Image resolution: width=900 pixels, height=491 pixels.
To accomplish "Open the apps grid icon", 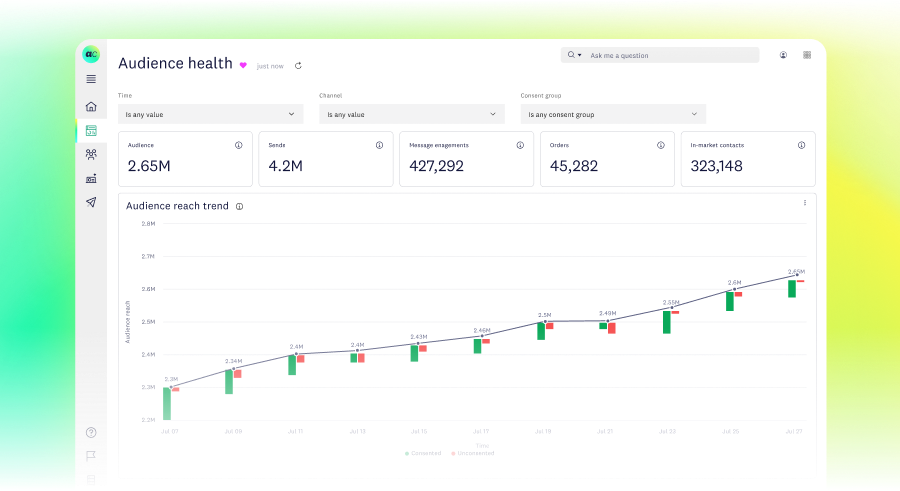I will click(807, 55).
